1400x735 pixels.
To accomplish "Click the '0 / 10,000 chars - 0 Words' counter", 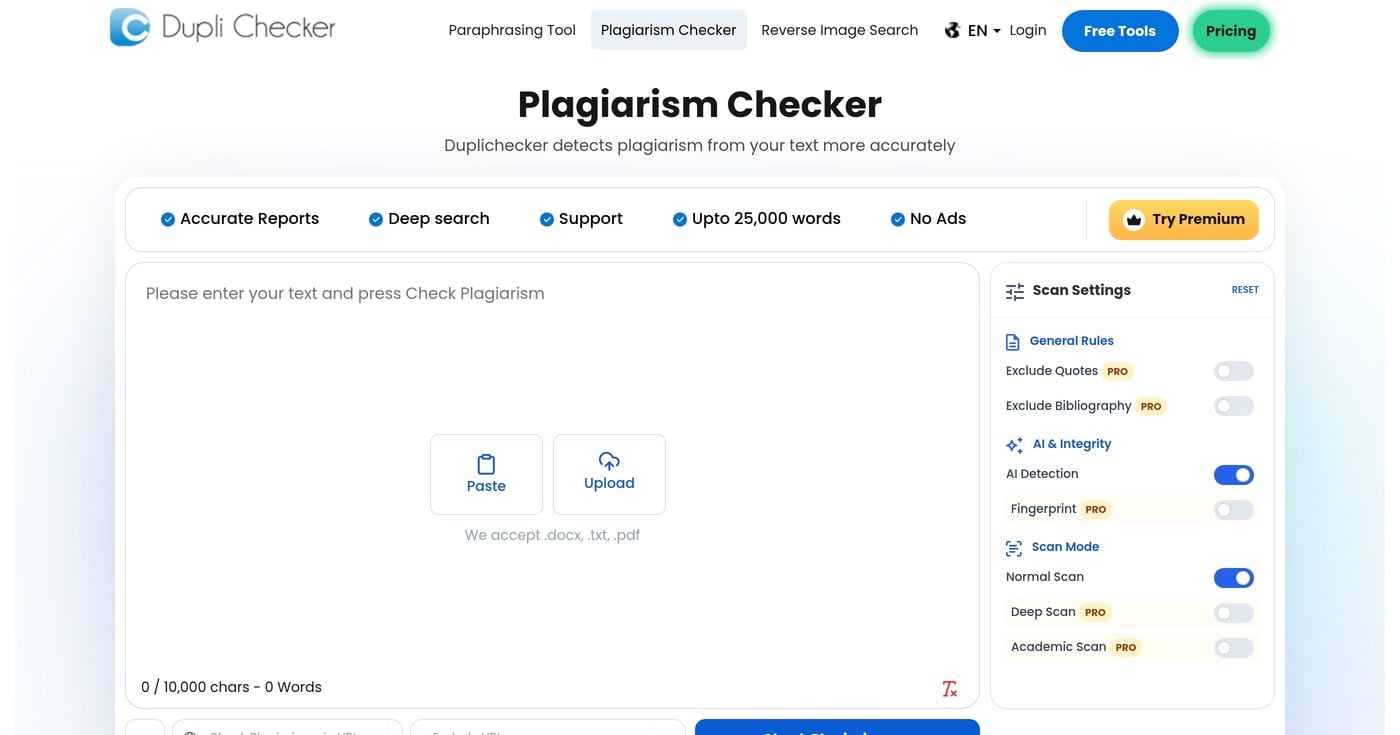I will point(231,687).
